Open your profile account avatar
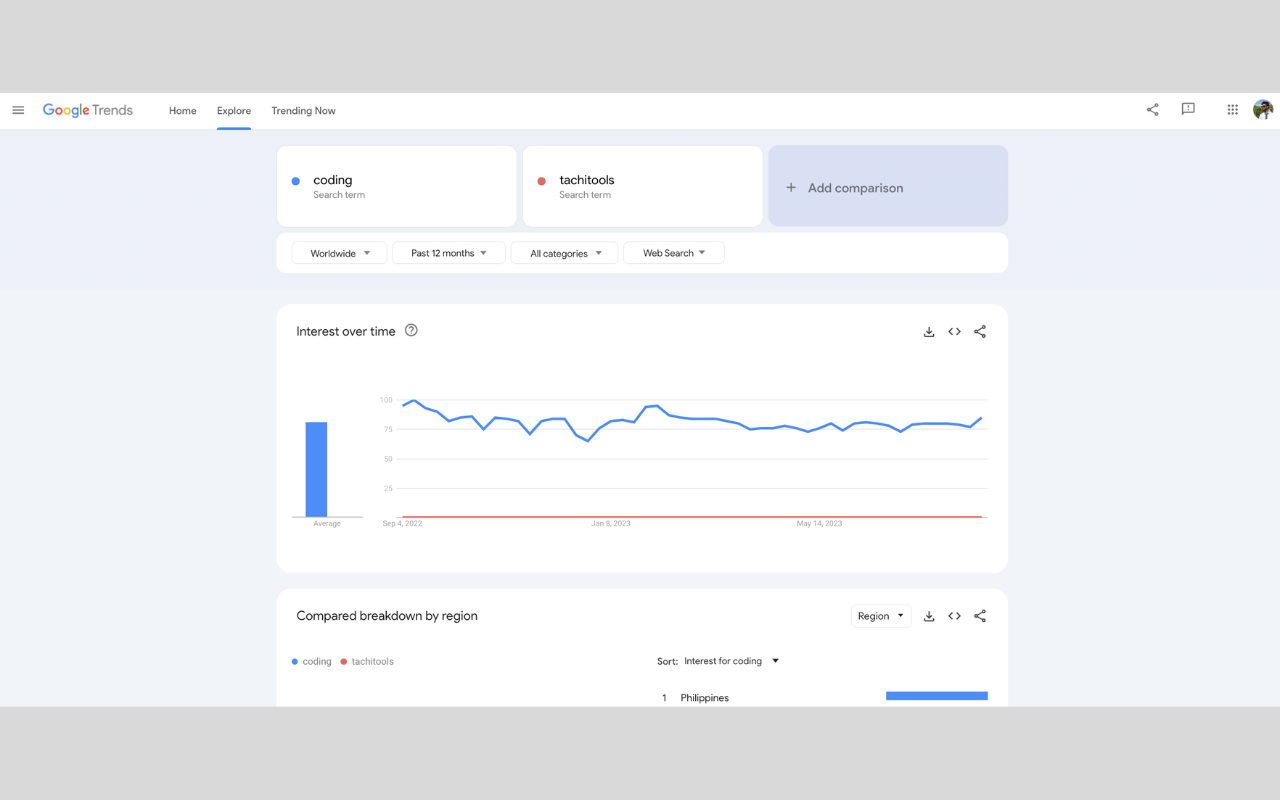This screenshot has height=800, width=1280. [1263, 110]
